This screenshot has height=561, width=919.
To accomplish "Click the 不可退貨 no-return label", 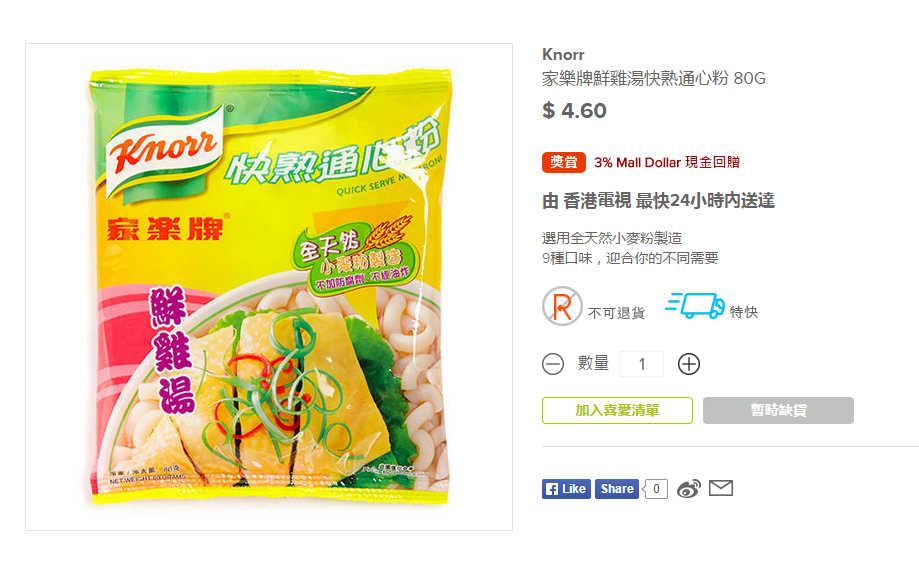I will tap(616, 313).
